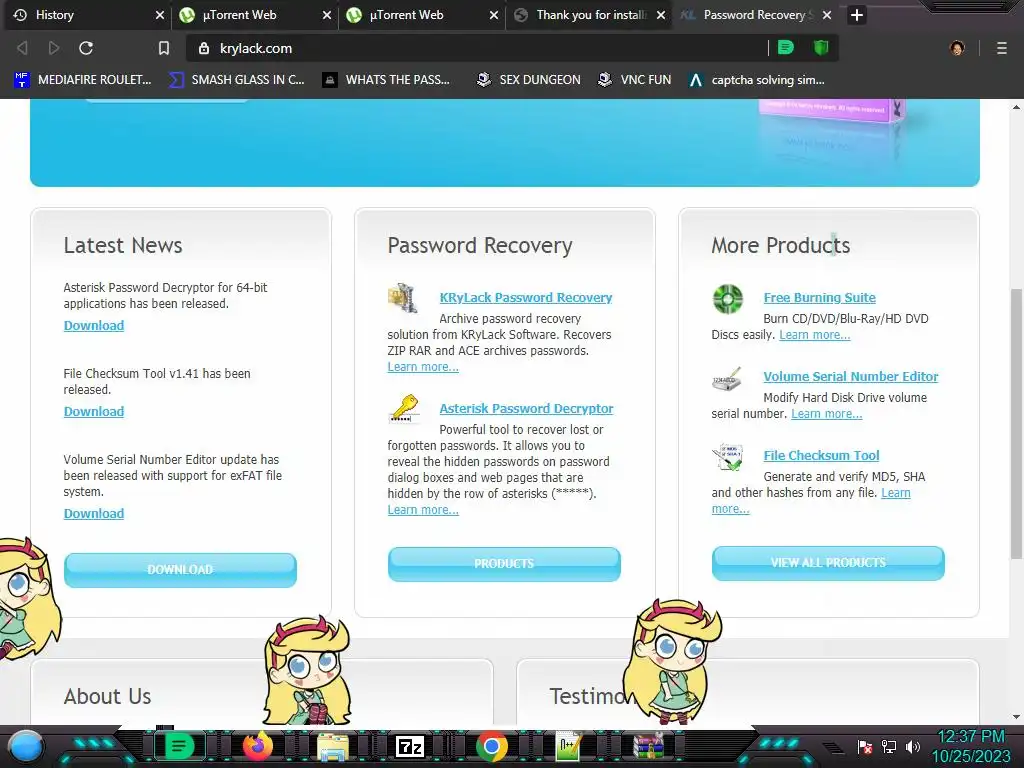Open the KRyLack Password Recovery link

pyautogui.click(x=526, y=297)
